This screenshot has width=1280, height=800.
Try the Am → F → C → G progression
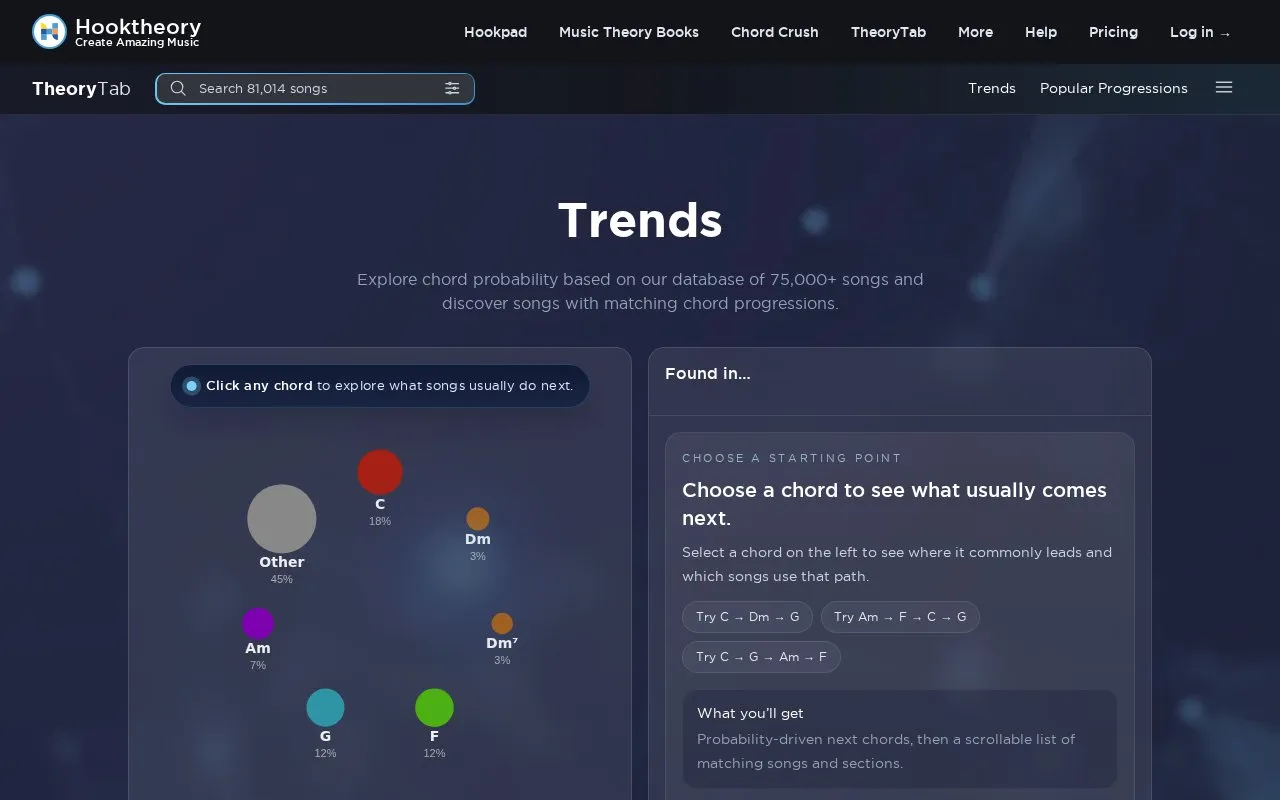click(900, 617)
